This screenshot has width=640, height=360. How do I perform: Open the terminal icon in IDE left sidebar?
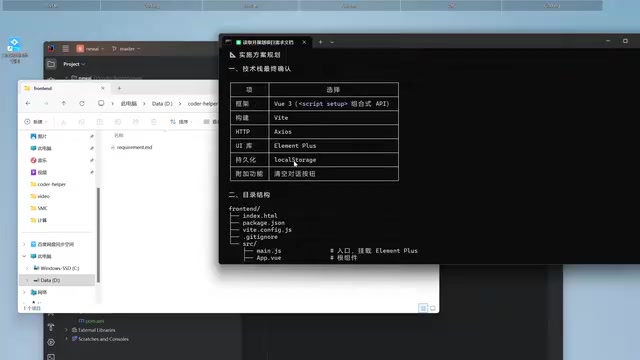point(51,357)
